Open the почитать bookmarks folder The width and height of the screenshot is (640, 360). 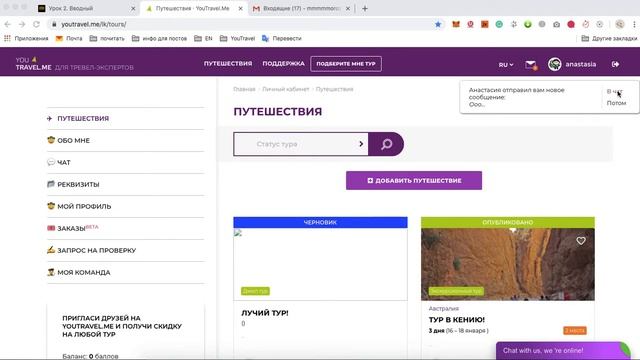coord(107,38)
